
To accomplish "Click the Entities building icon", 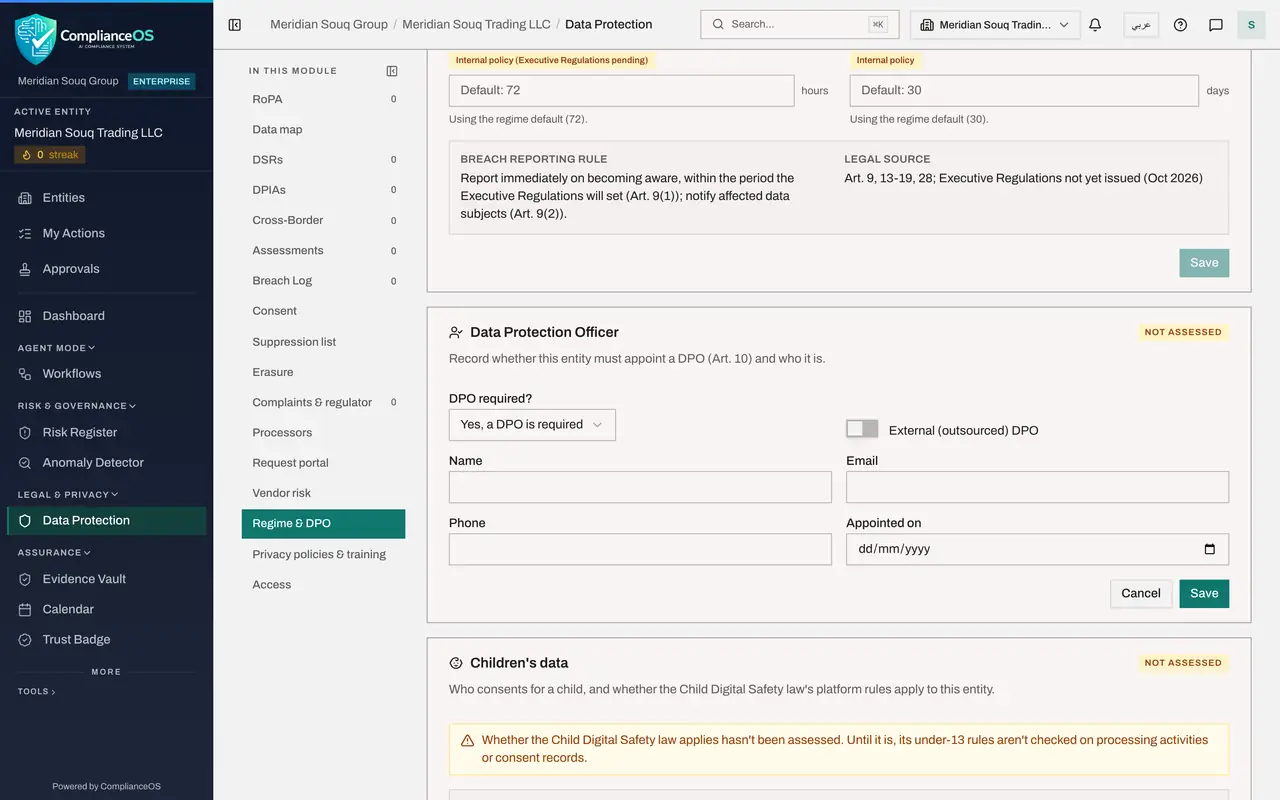I will [25, 198].
